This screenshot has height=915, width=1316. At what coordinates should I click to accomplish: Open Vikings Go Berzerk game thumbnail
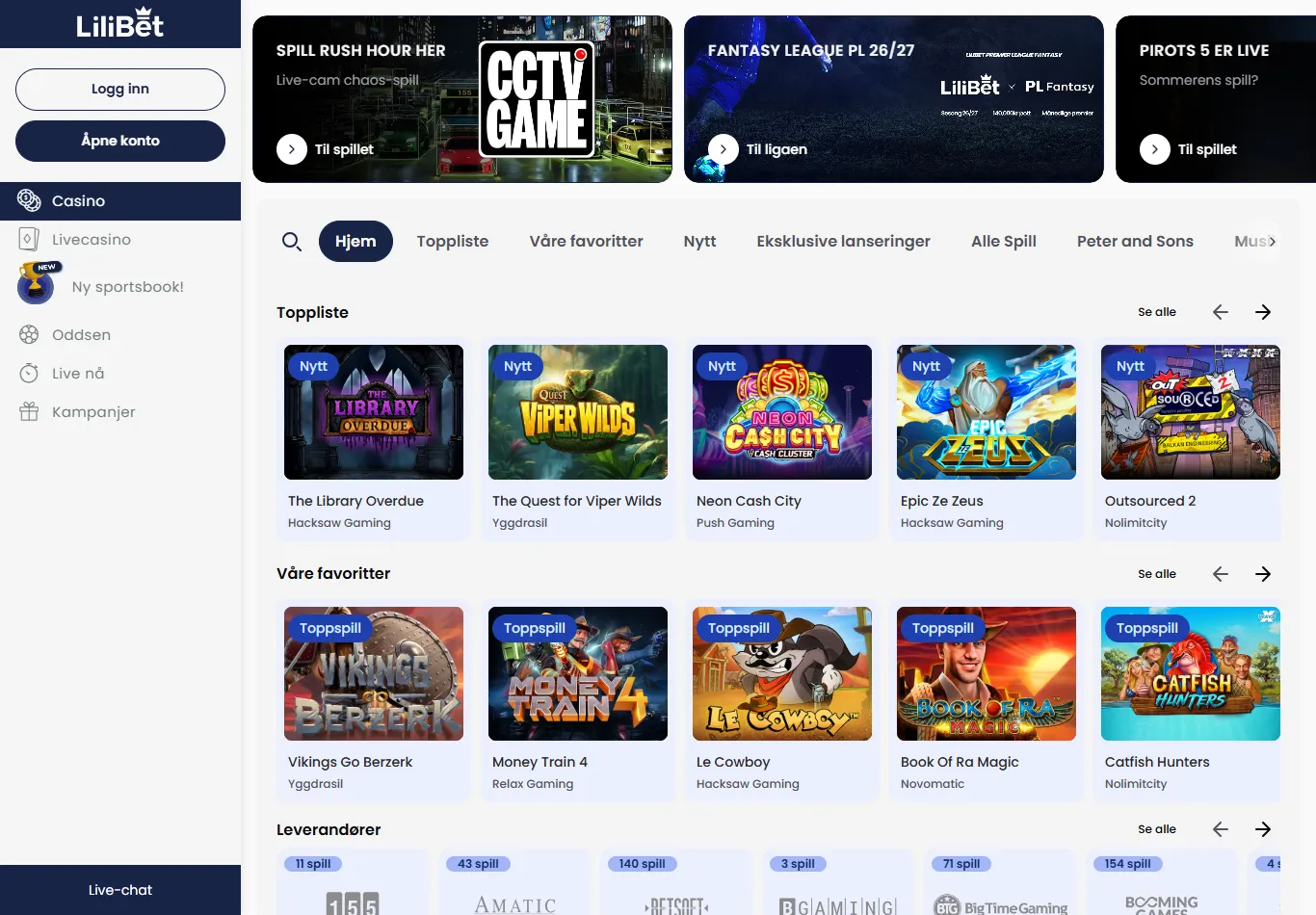coord(374,673)
